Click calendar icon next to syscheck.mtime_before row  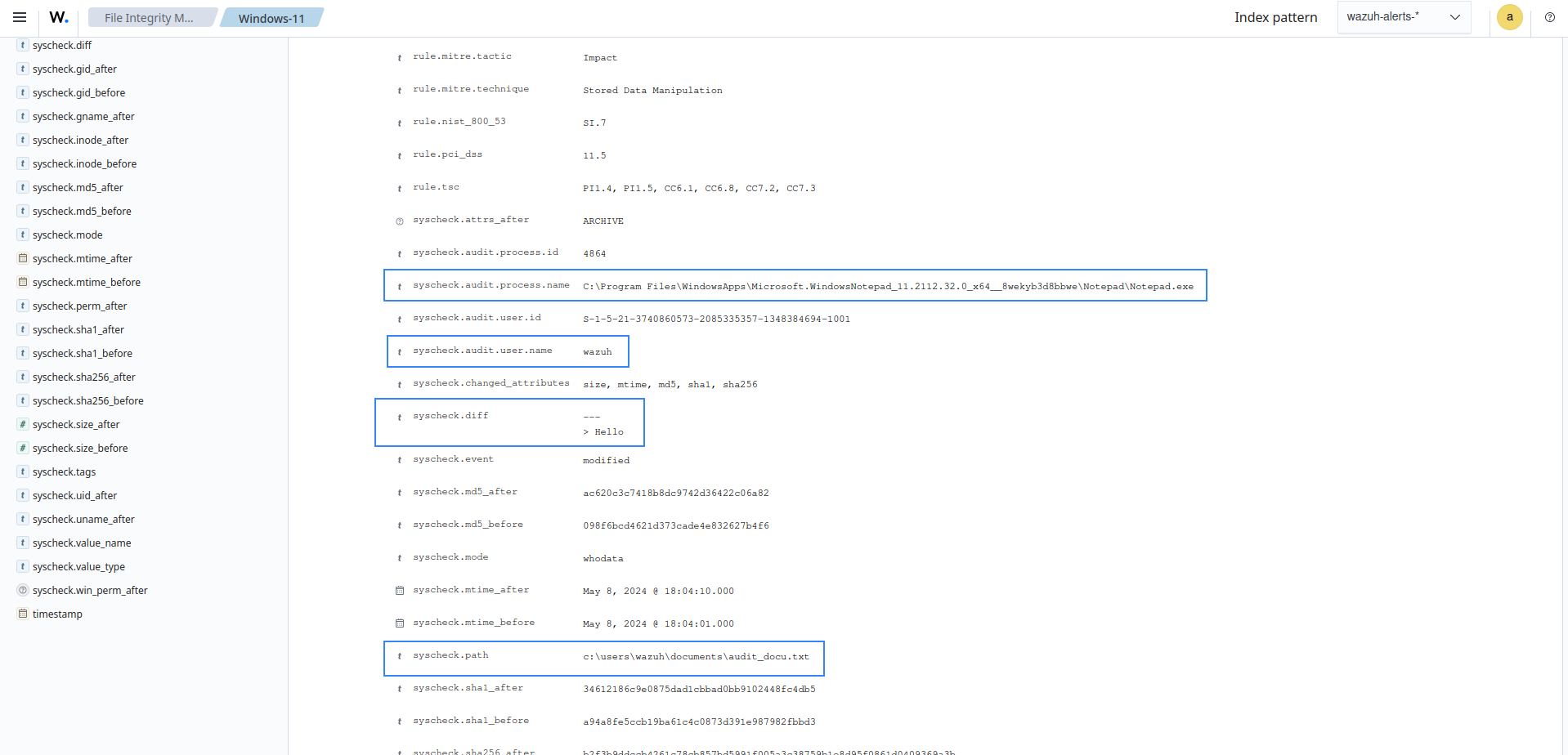click(400, 623)
